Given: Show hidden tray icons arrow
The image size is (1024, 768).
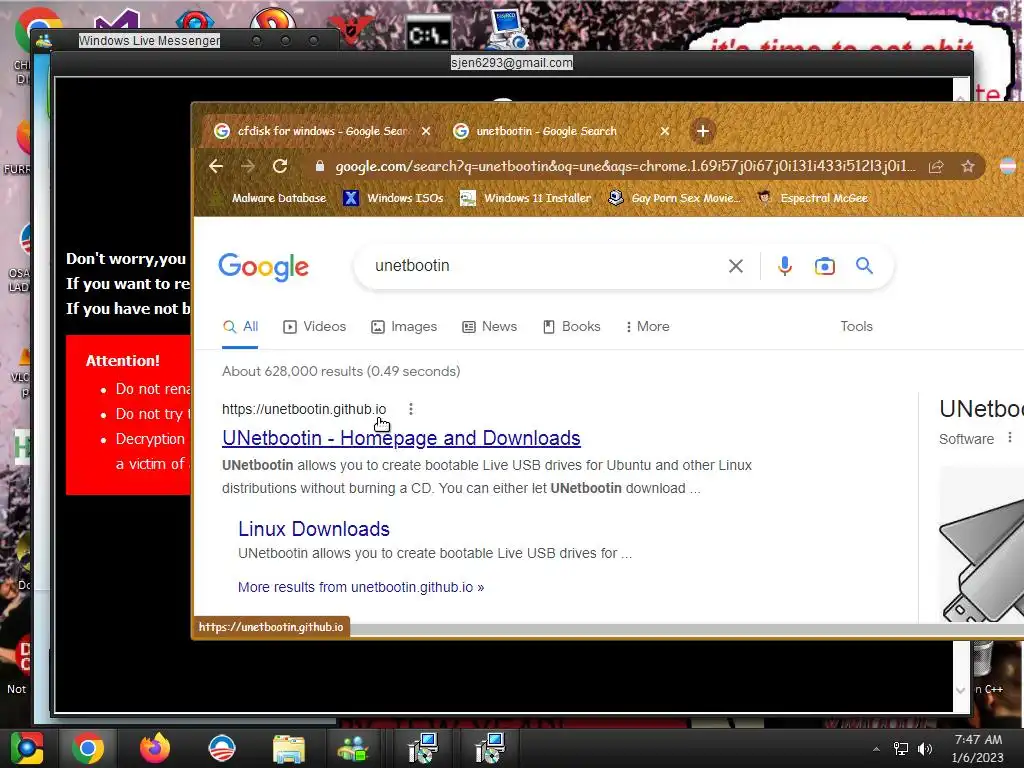Looking at the screenshot, I should point(876,749).
